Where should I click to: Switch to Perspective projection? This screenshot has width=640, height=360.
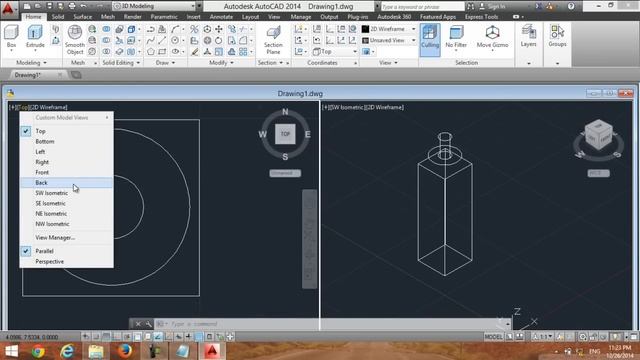coord(67,261)
